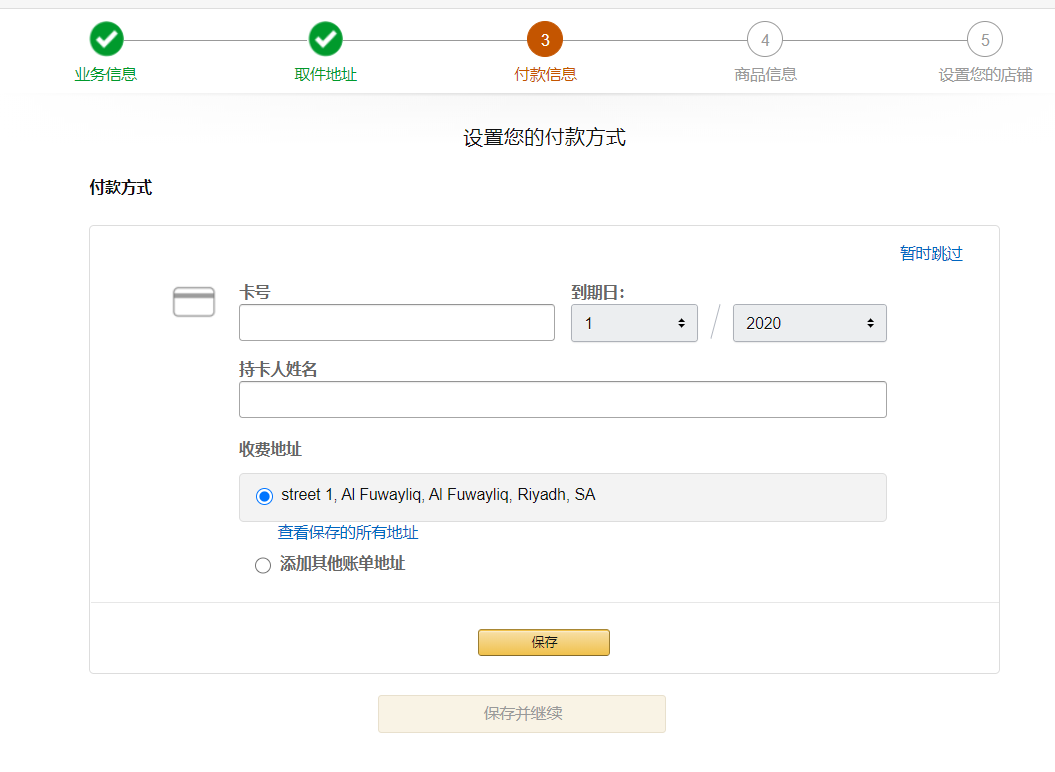Open the 设置您的店铺 step label
Screen dimensions: 1055x772
(x=985, y=74)
